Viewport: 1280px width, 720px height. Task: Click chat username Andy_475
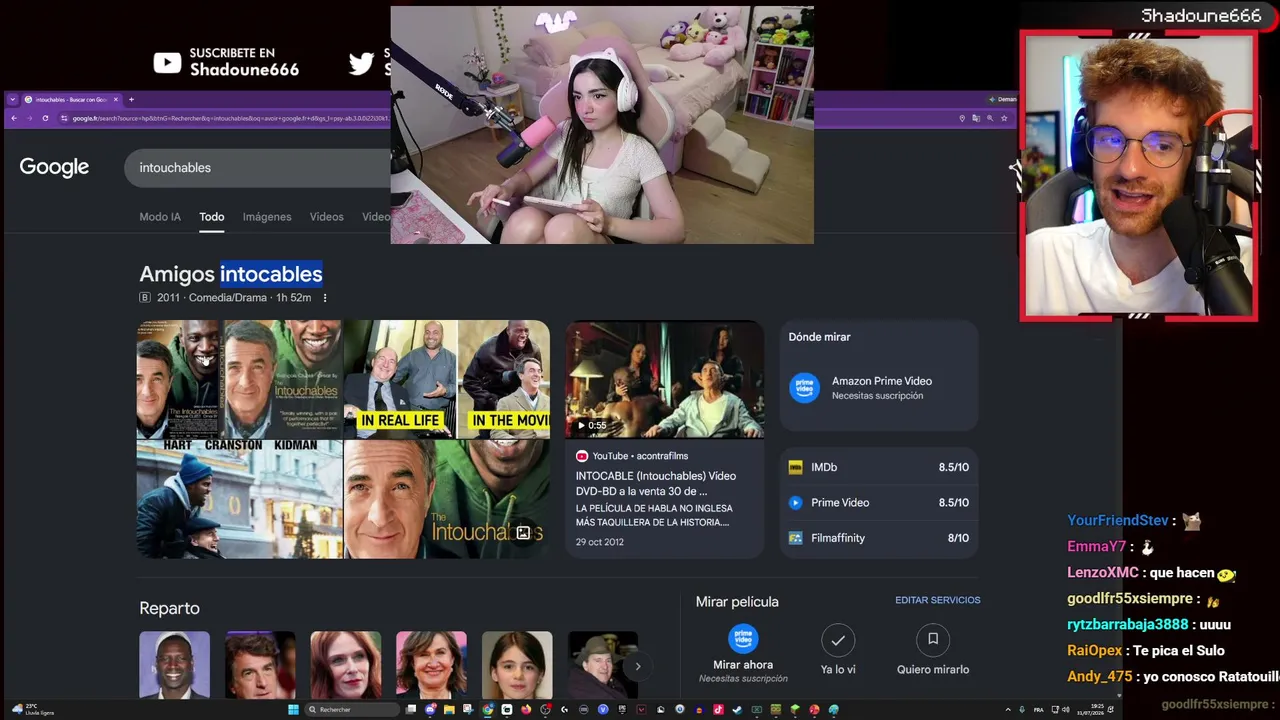point(1100,676)
